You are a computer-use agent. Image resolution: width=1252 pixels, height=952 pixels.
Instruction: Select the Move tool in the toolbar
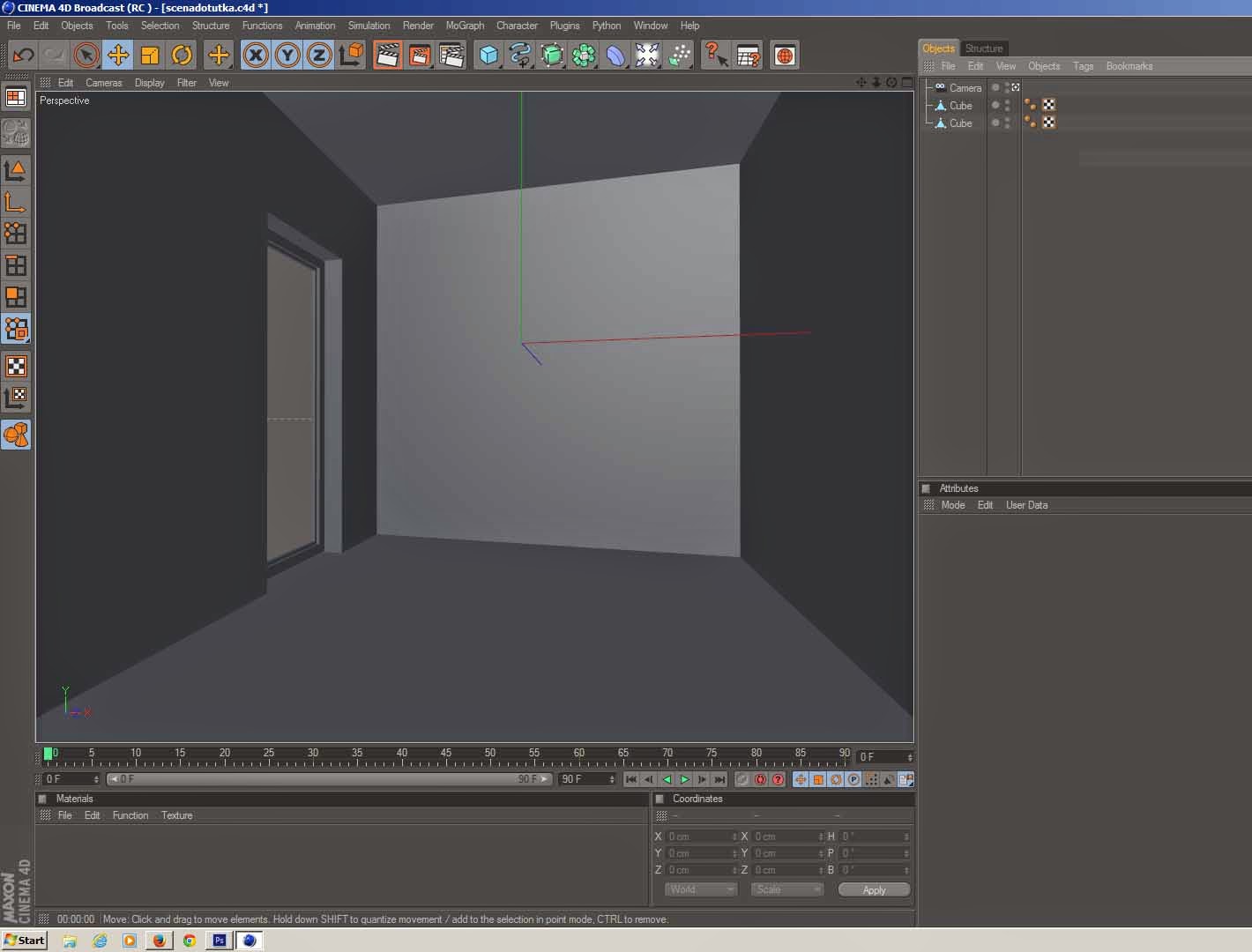(119, 55)
